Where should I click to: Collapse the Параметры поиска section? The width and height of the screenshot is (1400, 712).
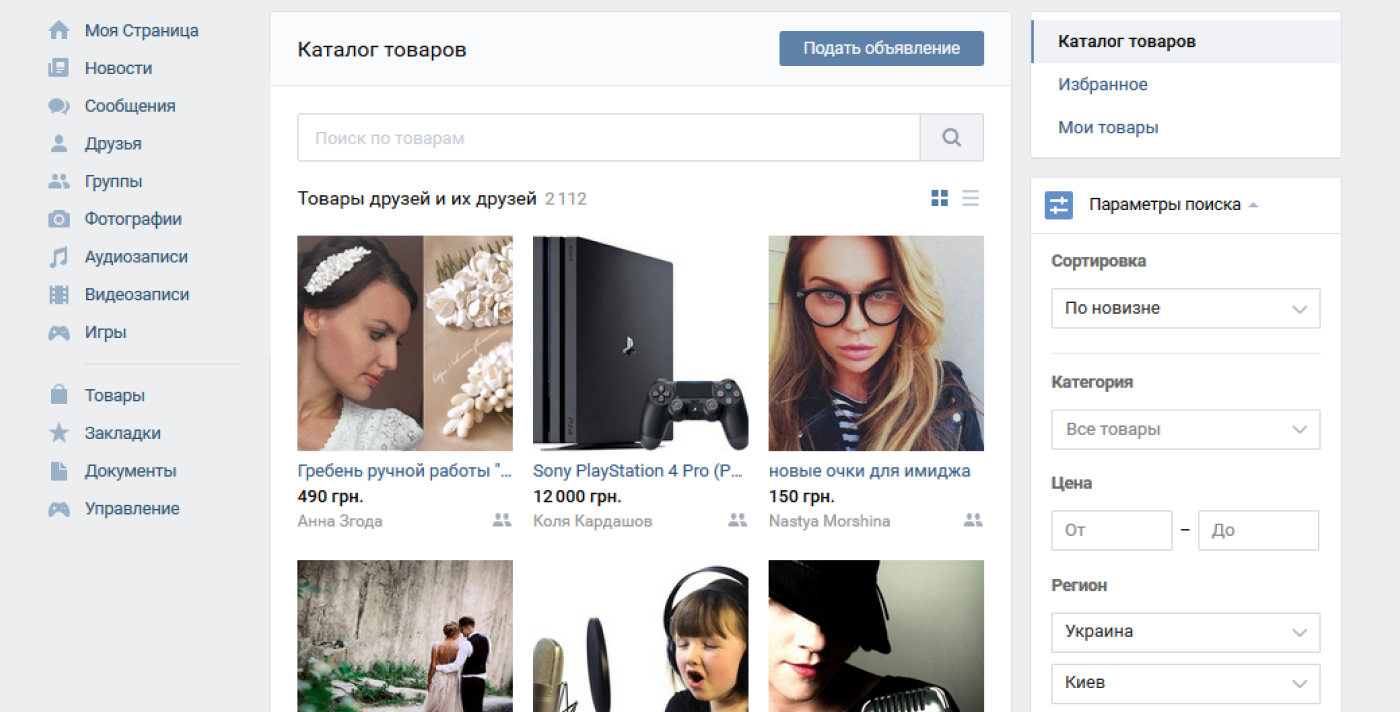(1173, 205)
